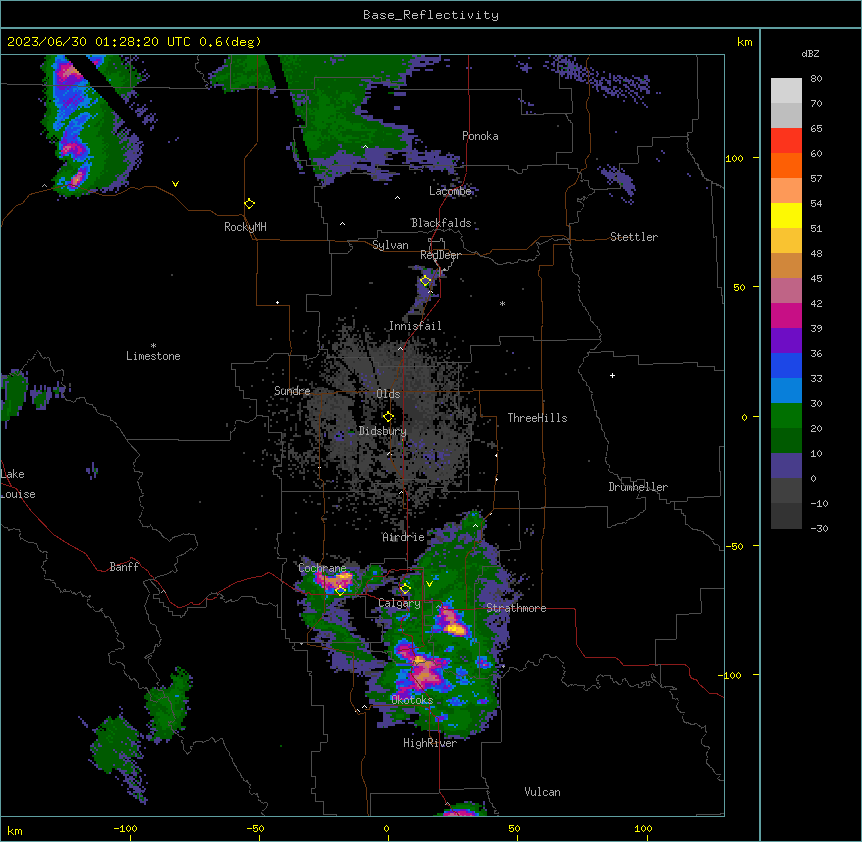Click the light grey 70-80 dBZ legend swatch
The height and width of the screenshot is (842, 862).
pos(786,91)
